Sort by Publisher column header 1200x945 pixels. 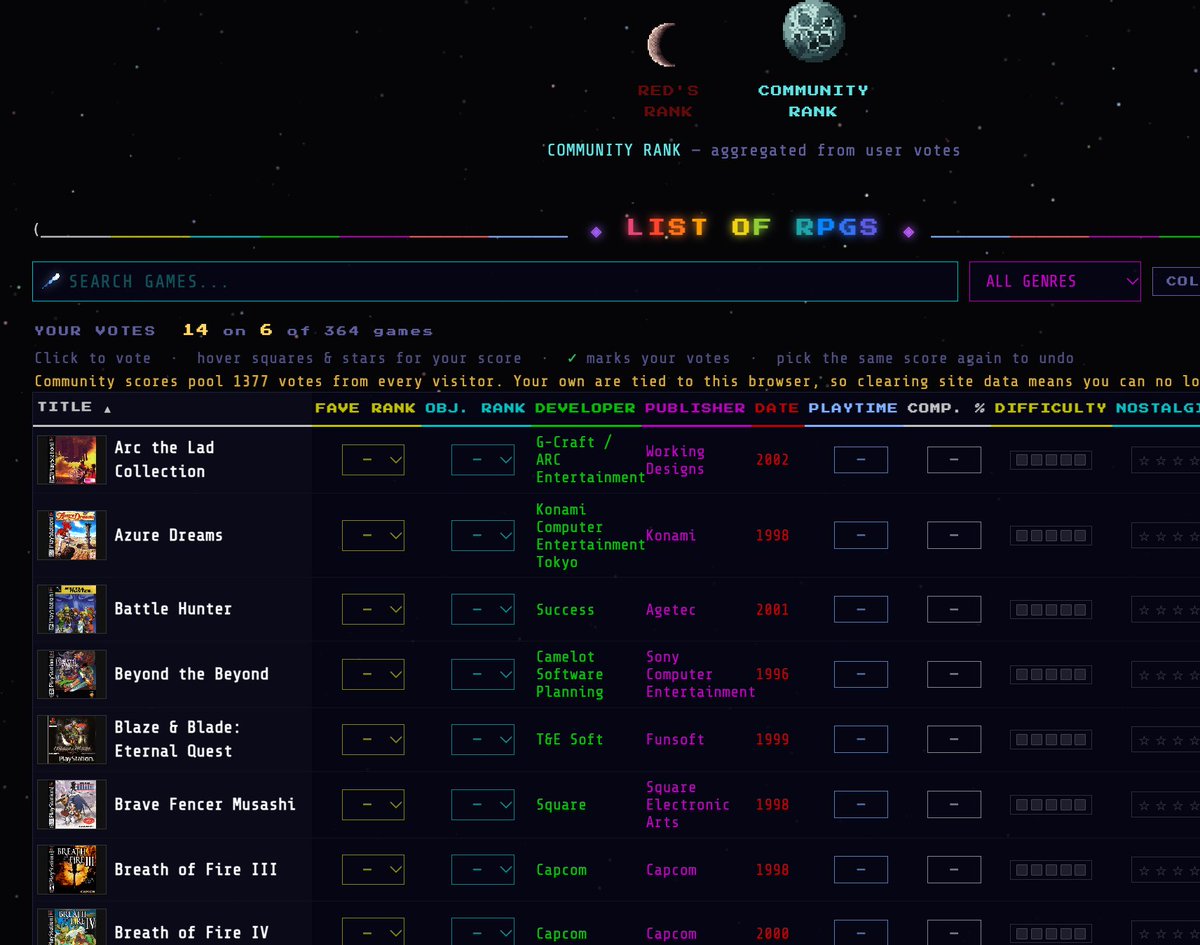pyautogui.click(x=695, y=408)
